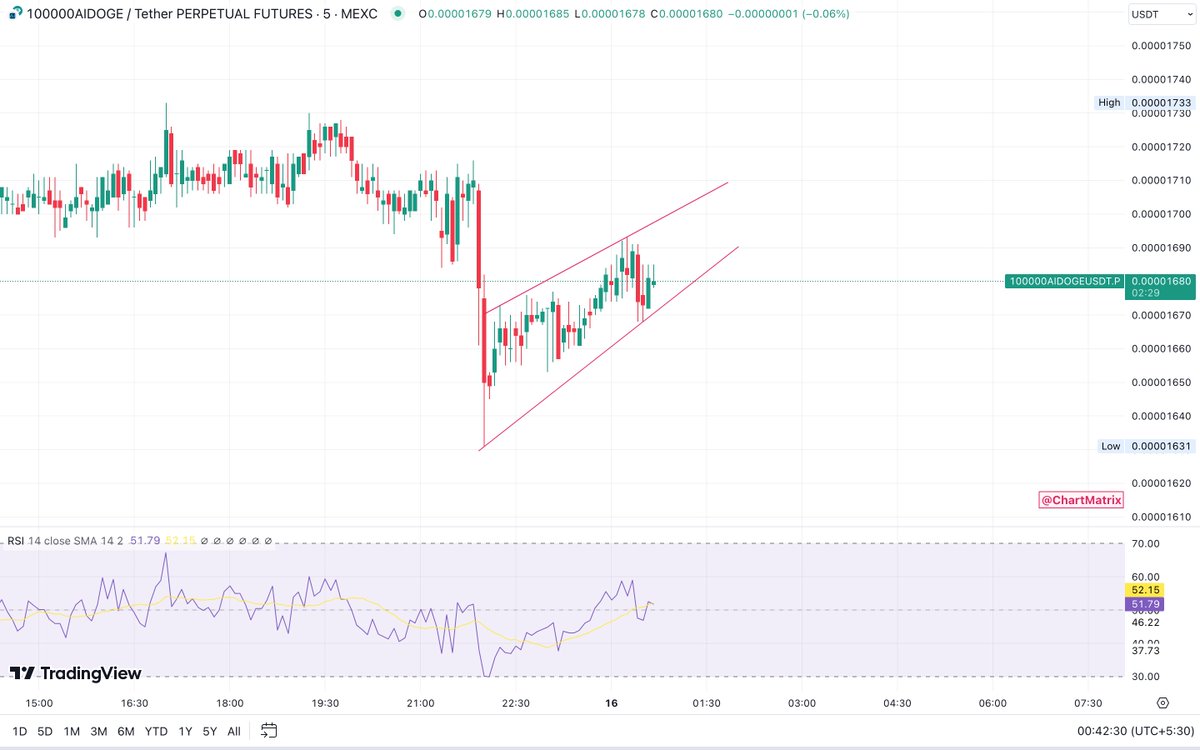Click the @ChartMatrix text label on chart

[1081, 499]
